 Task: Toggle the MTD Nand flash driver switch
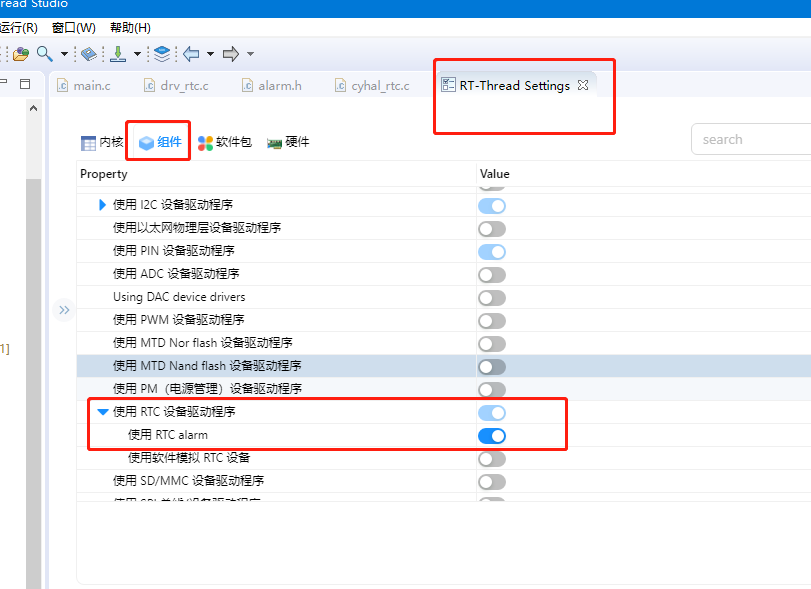(x=492, y=367)
